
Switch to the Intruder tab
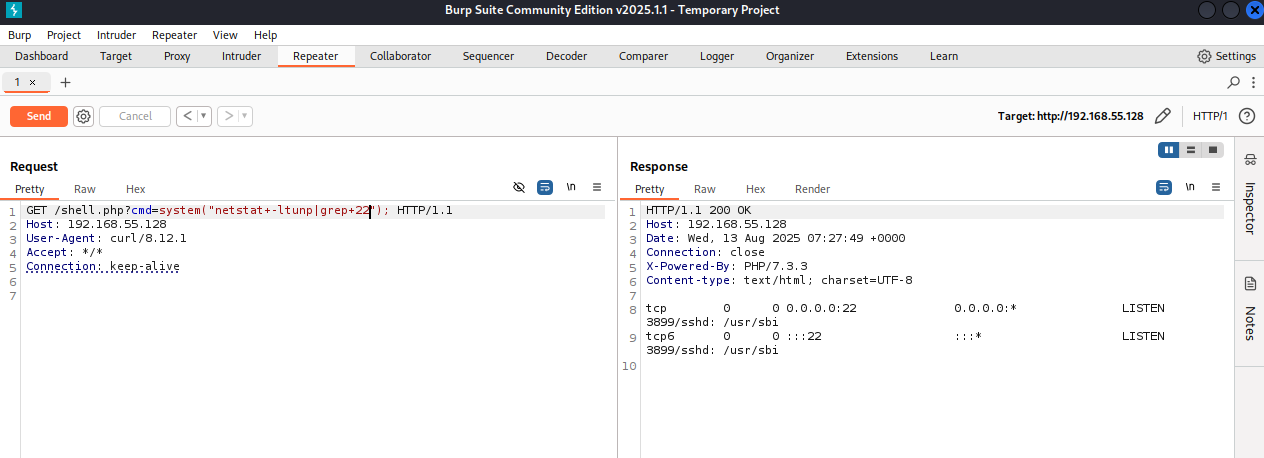[241, 56]
